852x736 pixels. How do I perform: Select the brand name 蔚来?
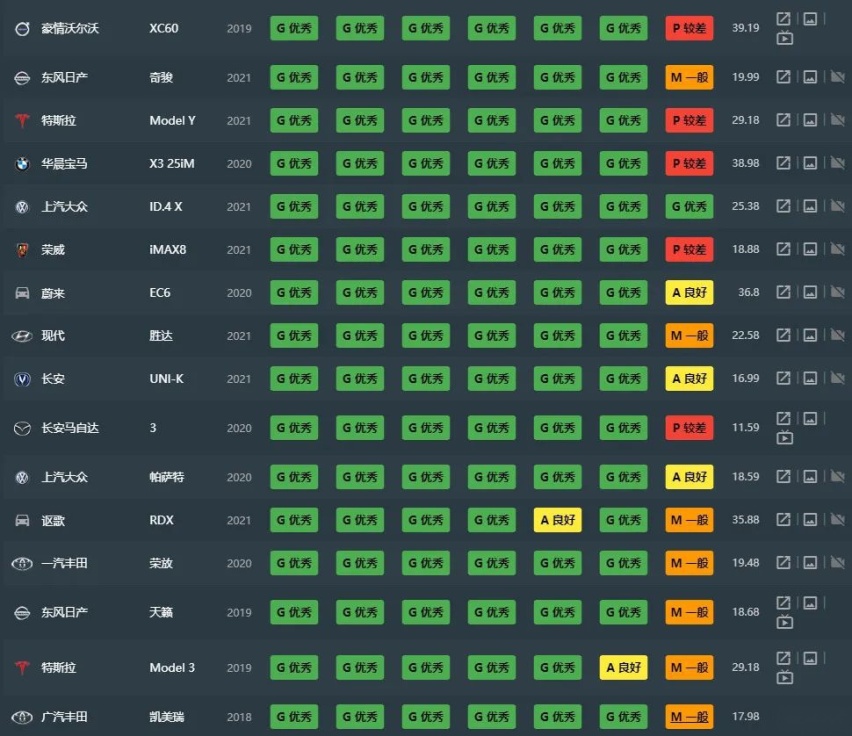tap(53, 293)
